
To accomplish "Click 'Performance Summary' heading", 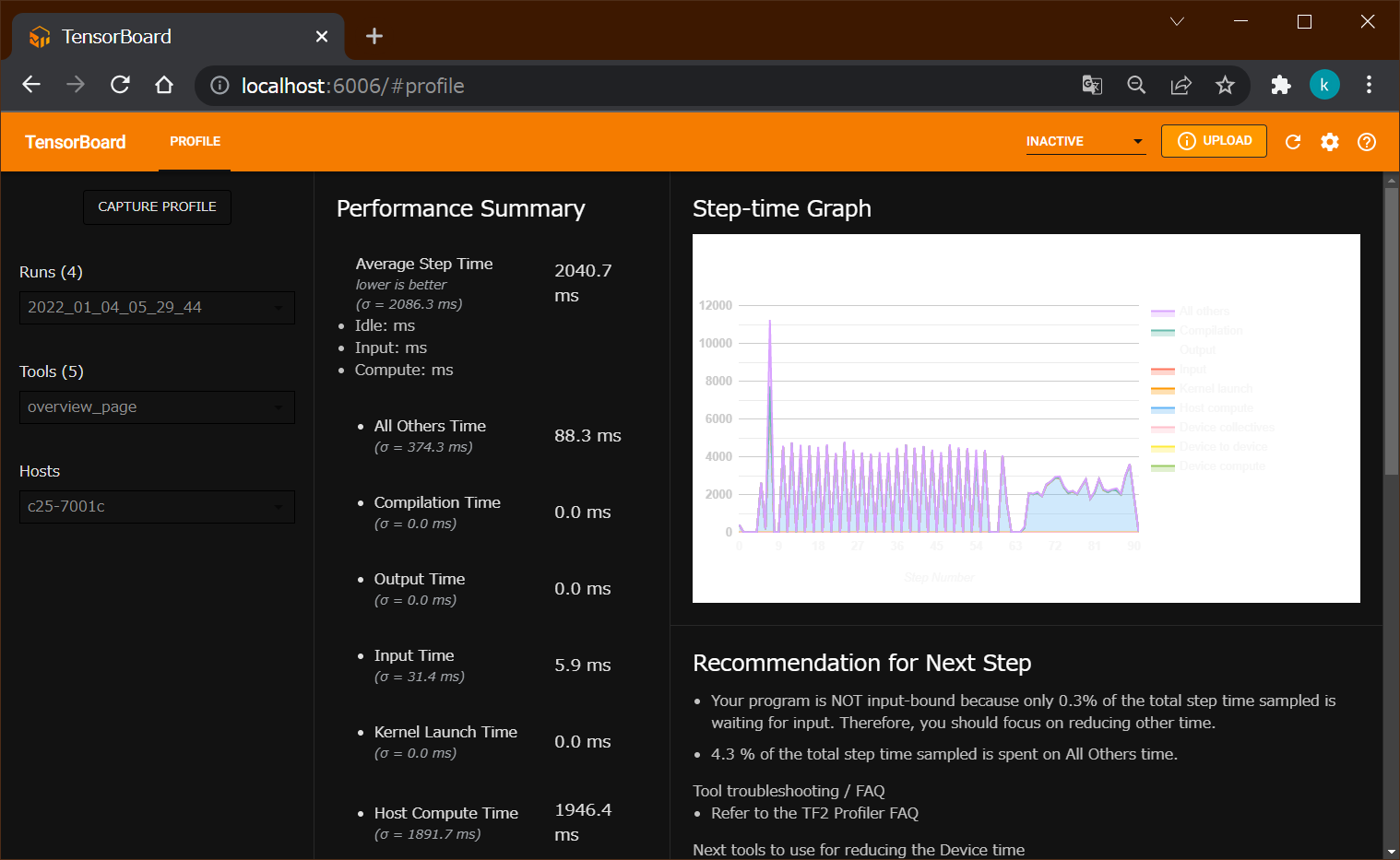I will point(461,209).
